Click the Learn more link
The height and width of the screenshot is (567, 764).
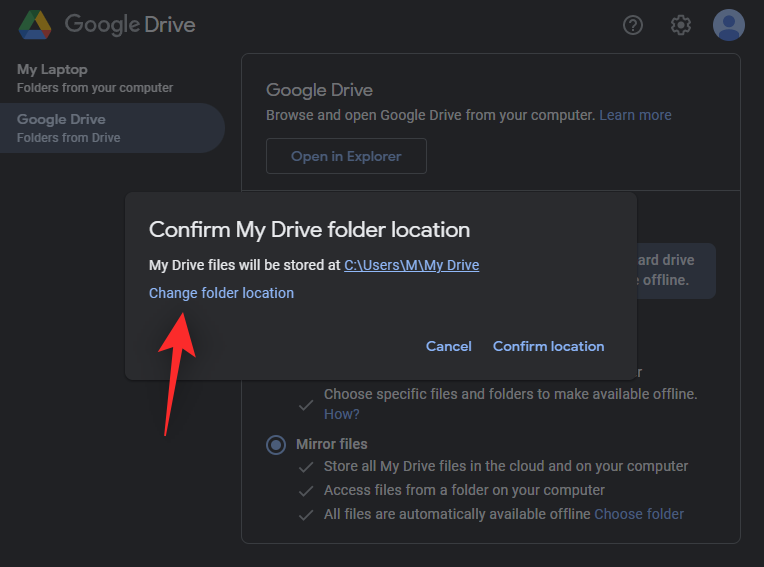(x=635, y=115)
